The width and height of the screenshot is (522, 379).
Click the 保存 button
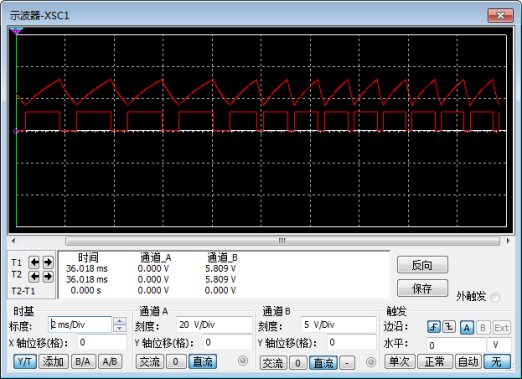[x=422, y=288]
